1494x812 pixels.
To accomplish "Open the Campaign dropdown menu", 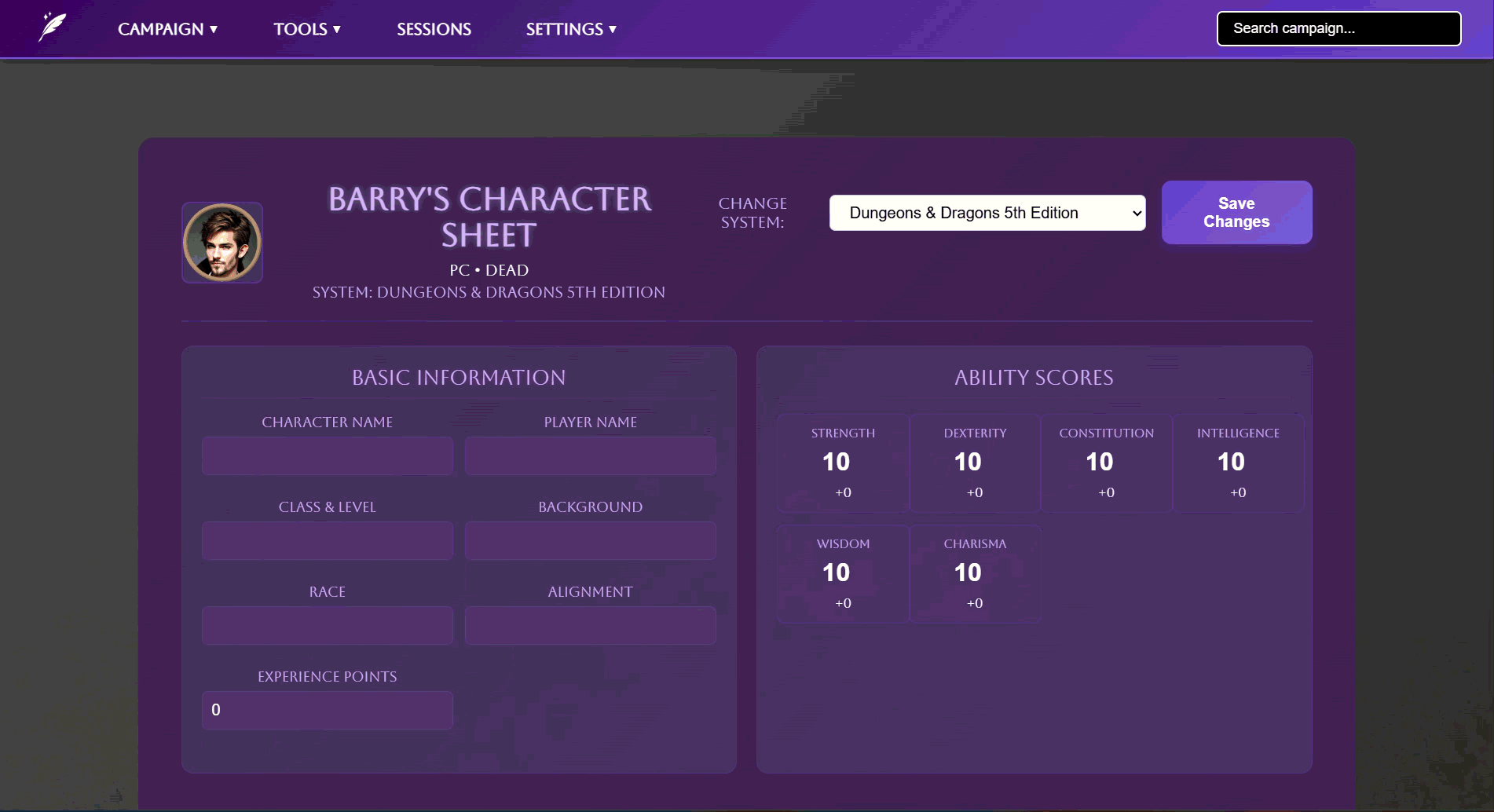I will 167,29.
